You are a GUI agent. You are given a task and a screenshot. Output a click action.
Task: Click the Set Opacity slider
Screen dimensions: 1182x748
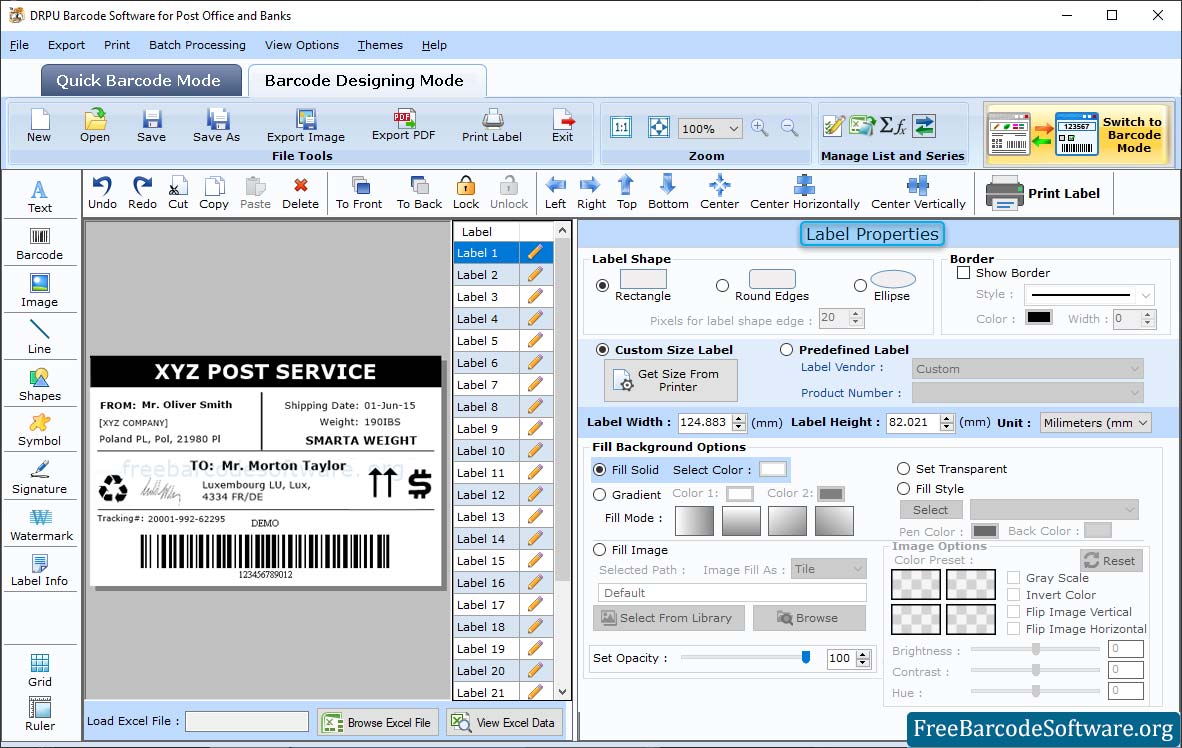point(745,658)
